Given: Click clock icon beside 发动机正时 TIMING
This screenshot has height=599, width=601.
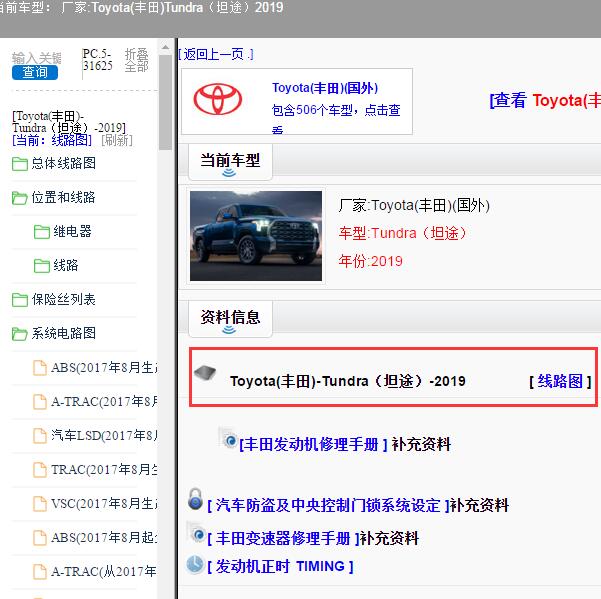Looking at the screenshot, I should 195,564.
